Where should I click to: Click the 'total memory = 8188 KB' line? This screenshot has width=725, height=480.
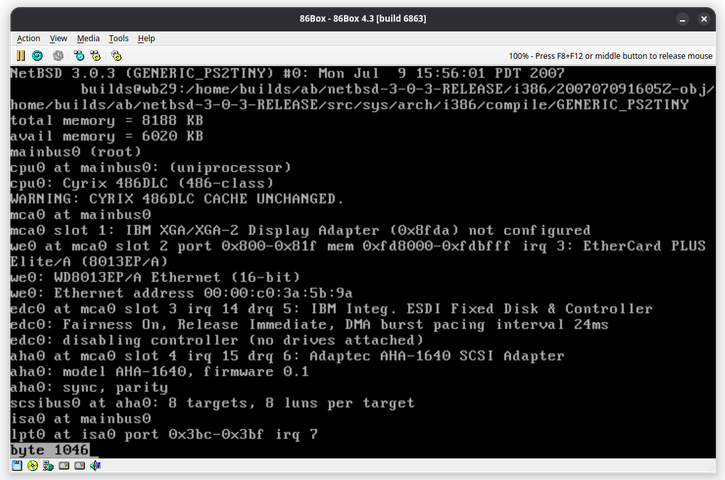pos(107,121)
